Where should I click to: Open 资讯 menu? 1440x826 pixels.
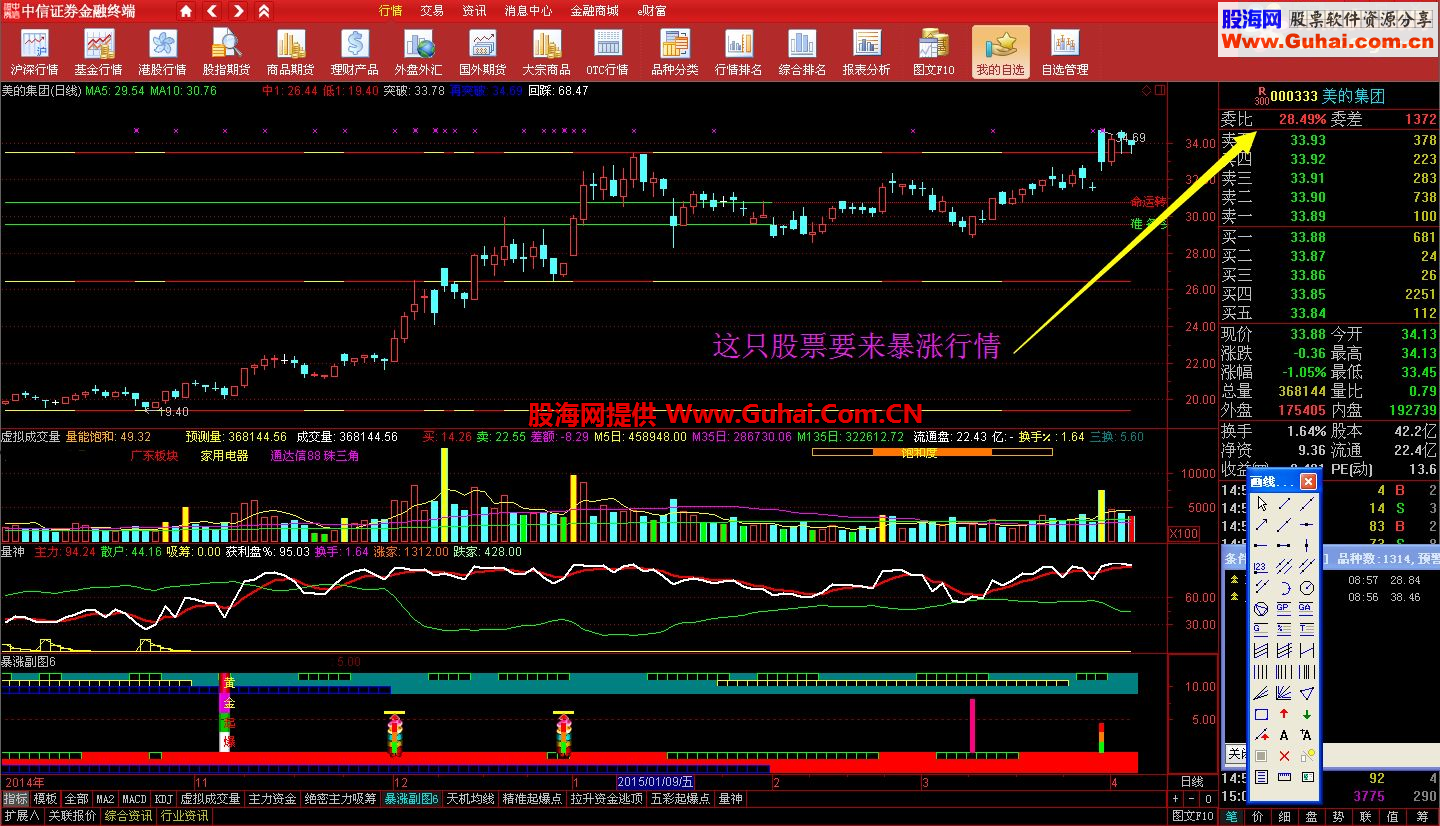click(x=475, y=11)
